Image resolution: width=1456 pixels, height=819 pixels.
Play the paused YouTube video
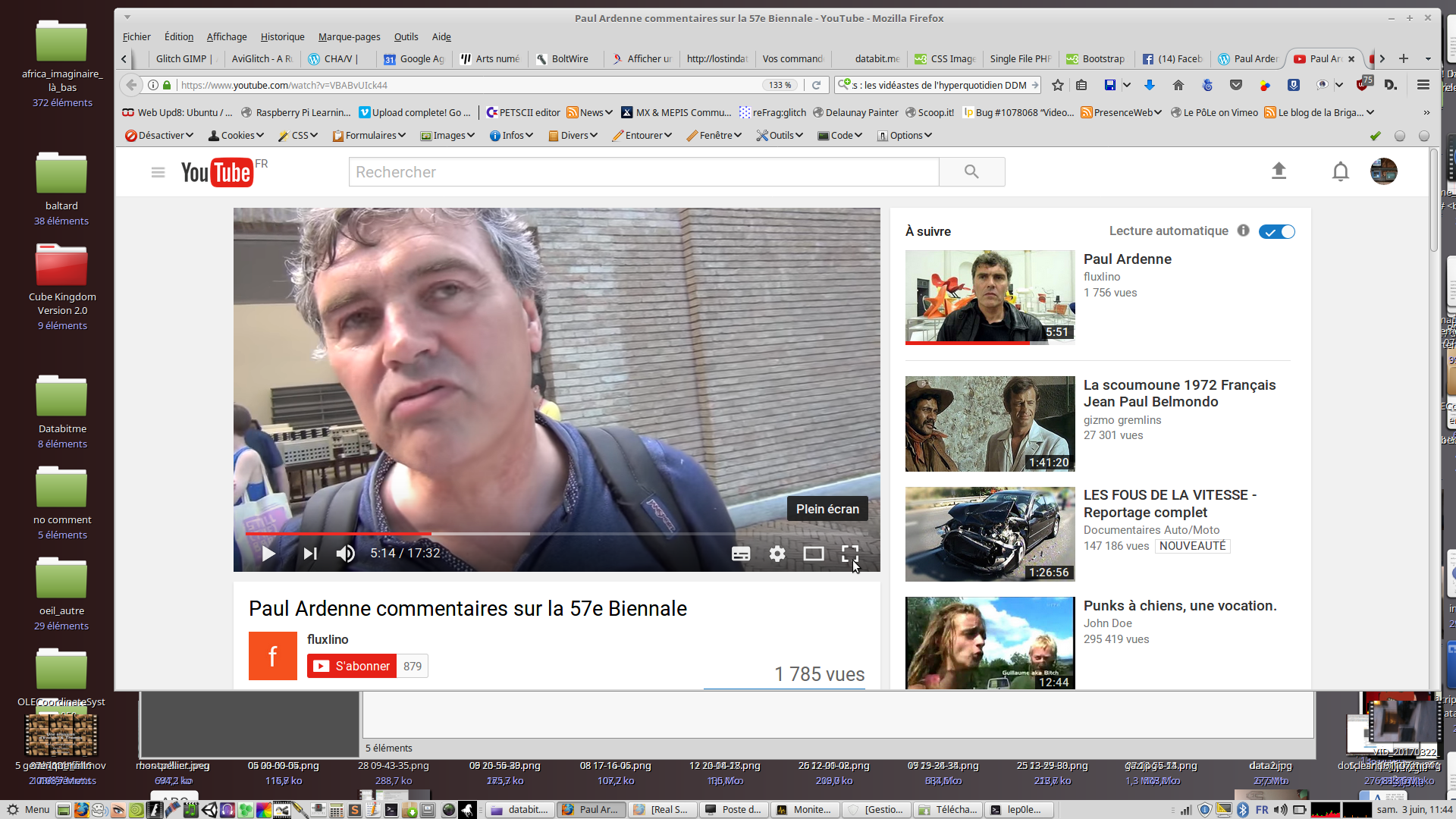(268, 554)
